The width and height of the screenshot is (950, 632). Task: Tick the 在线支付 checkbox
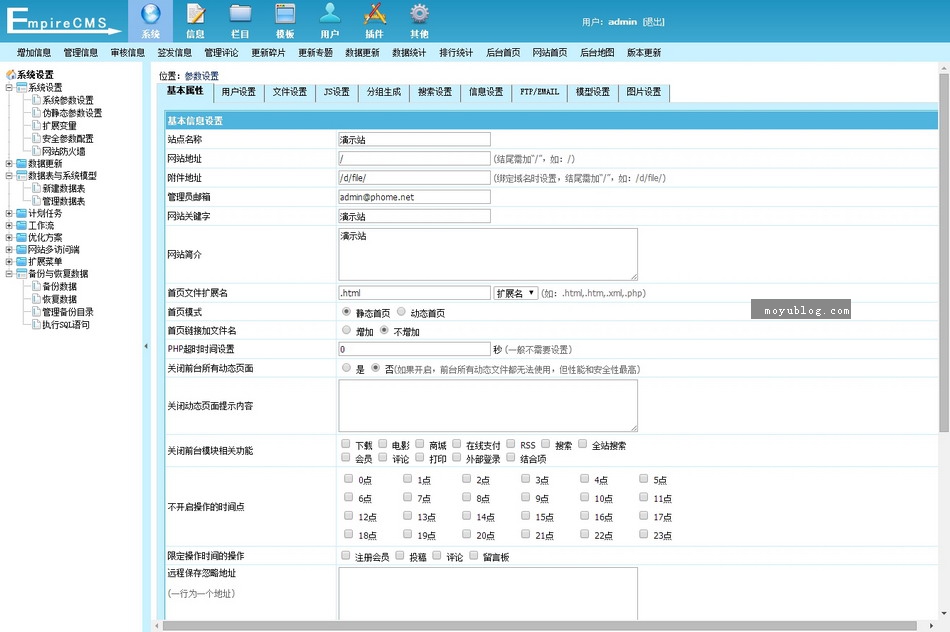pos(456,444)
